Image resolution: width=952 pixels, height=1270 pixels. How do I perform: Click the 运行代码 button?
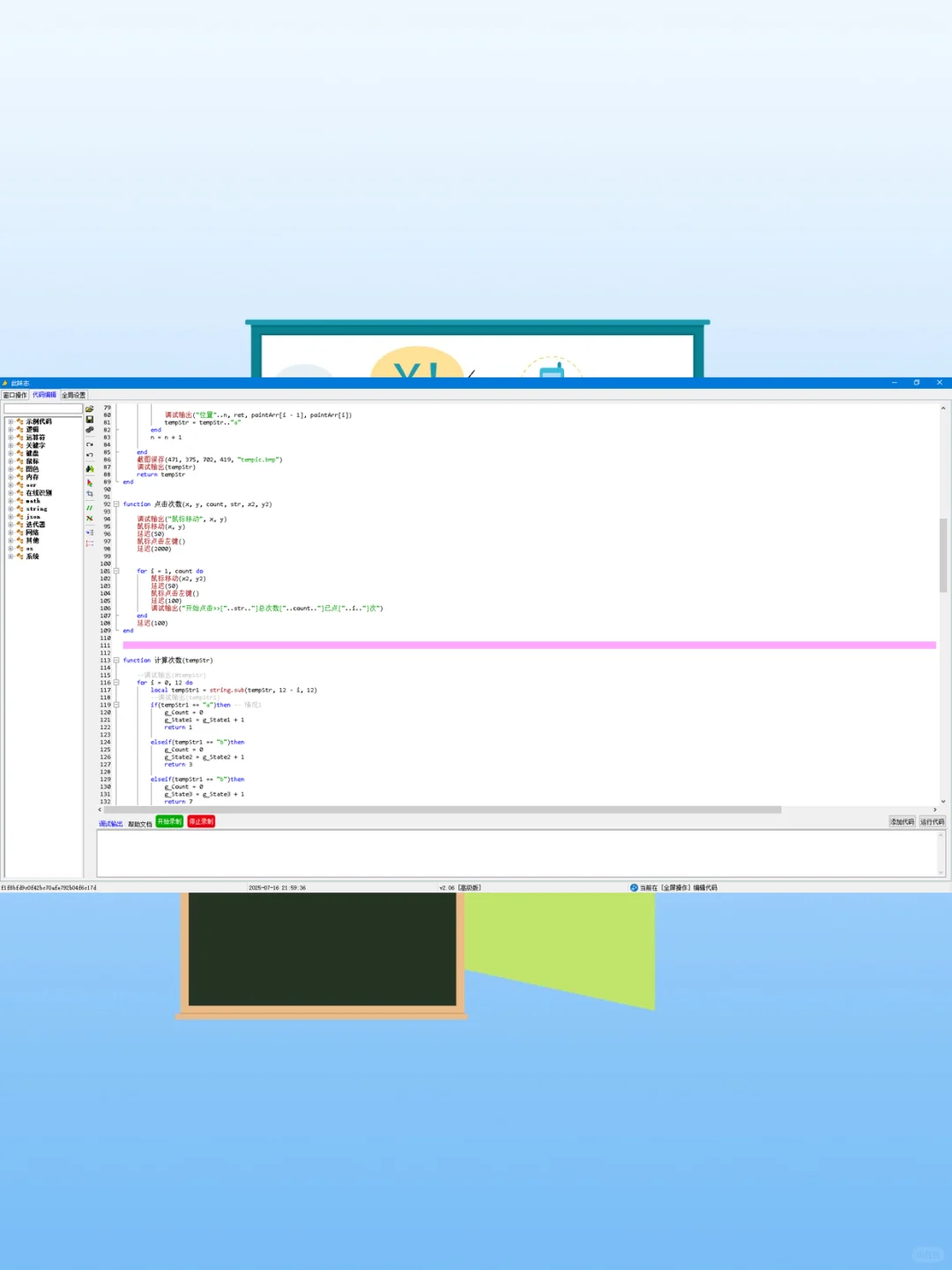click(x=932, y=821)
